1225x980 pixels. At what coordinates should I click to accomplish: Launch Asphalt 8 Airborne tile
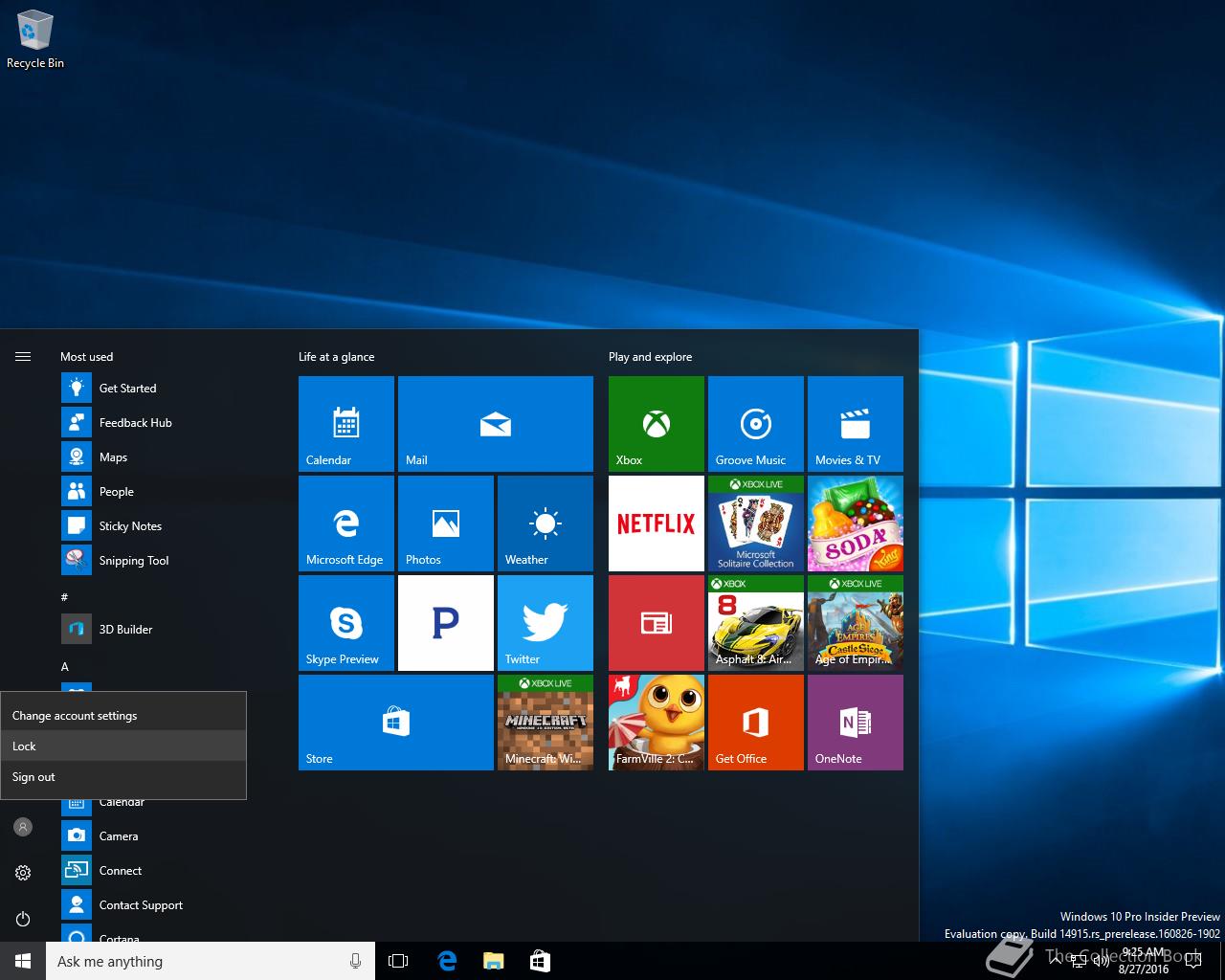[756, 623]
